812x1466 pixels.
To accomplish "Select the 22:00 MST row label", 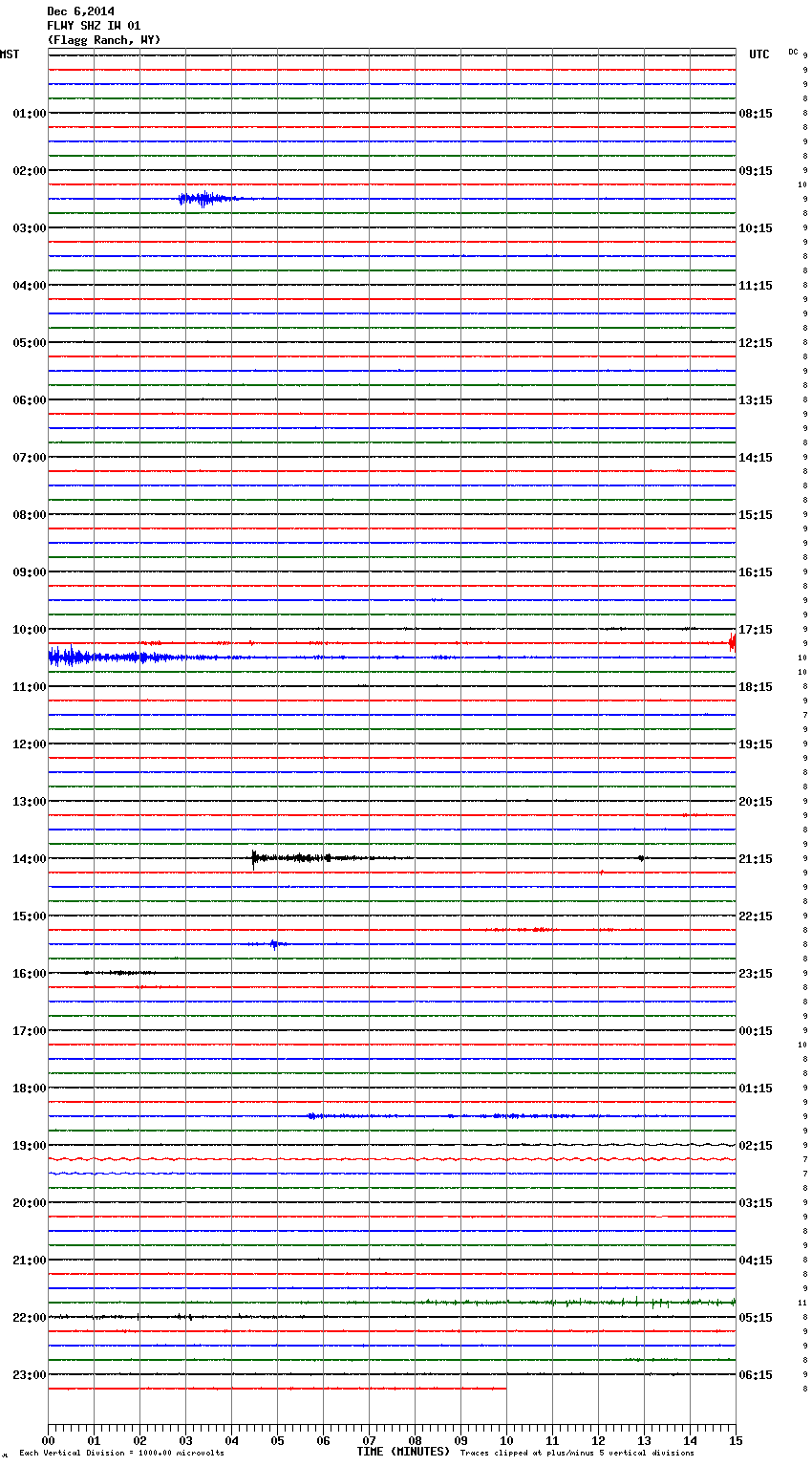I will click(x=30, y=1318).
